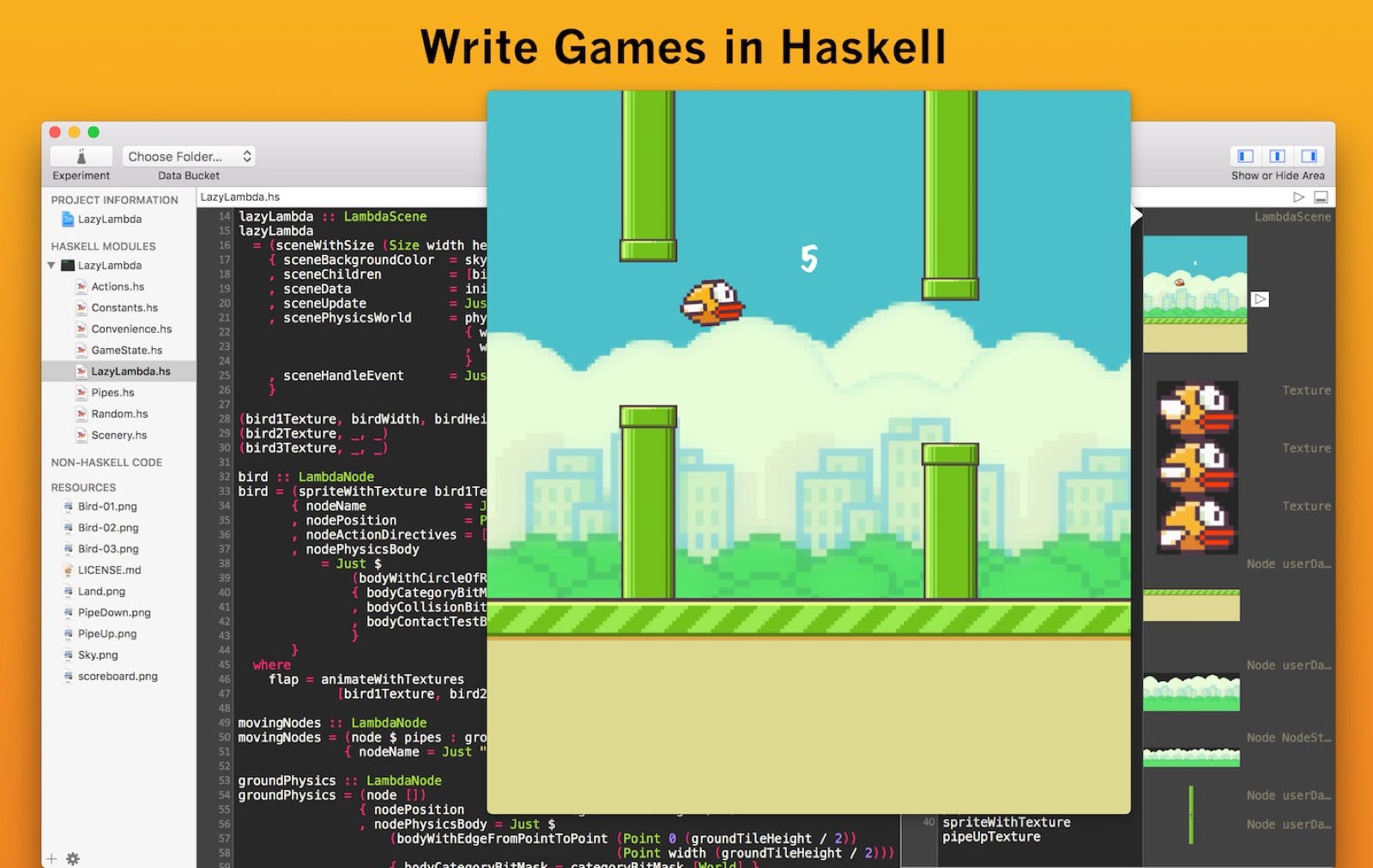Open the Bird-01.png resource
Image resolution: width=1373 pixels, height=868 pixels.
pyautogui.click(x=106, y=506)
